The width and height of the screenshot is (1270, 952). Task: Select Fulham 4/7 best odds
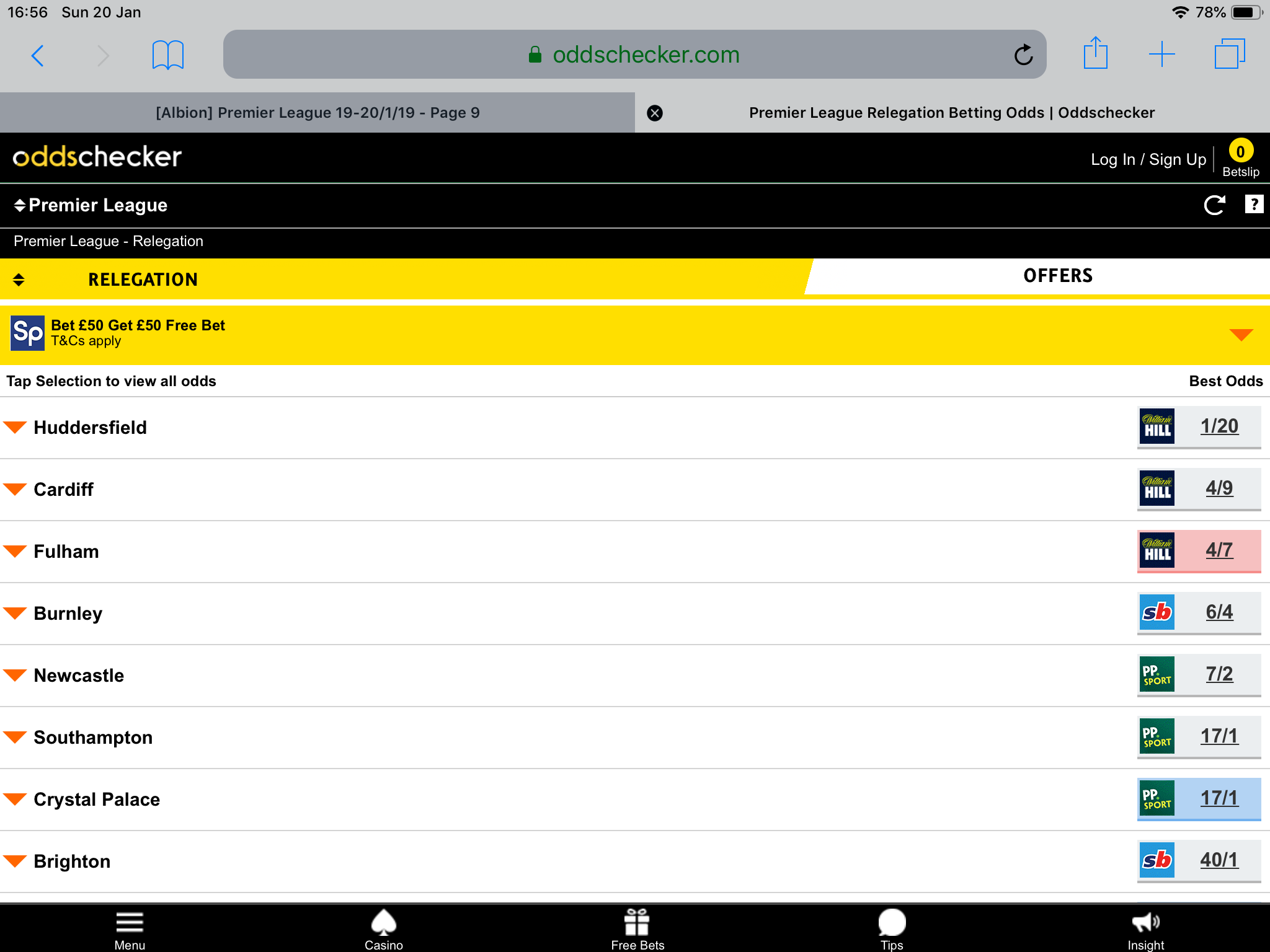pos(1219,550)
